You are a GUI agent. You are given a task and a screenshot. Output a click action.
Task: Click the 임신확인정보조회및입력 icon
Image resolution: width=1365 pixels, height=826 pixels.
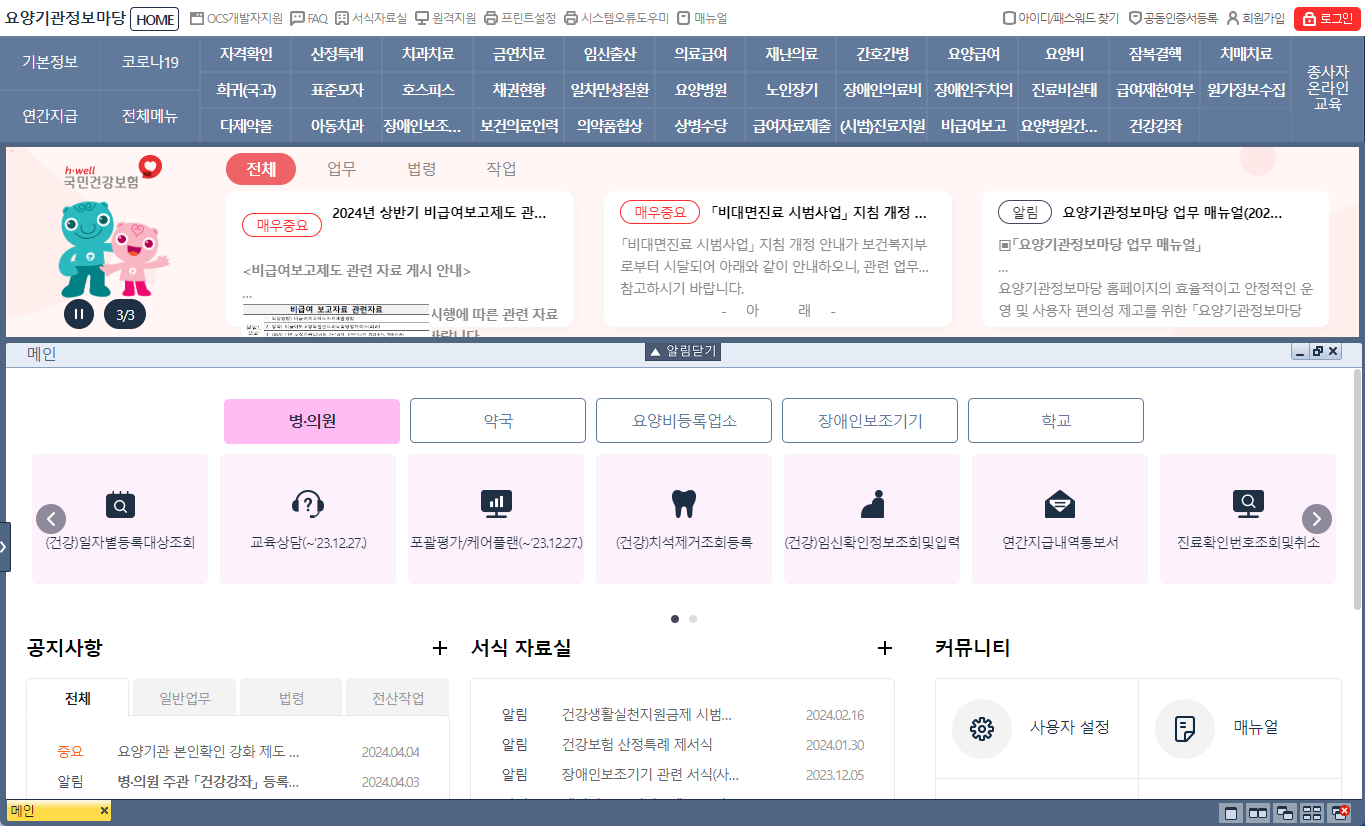pyautogui.click(x=872, y=503)
